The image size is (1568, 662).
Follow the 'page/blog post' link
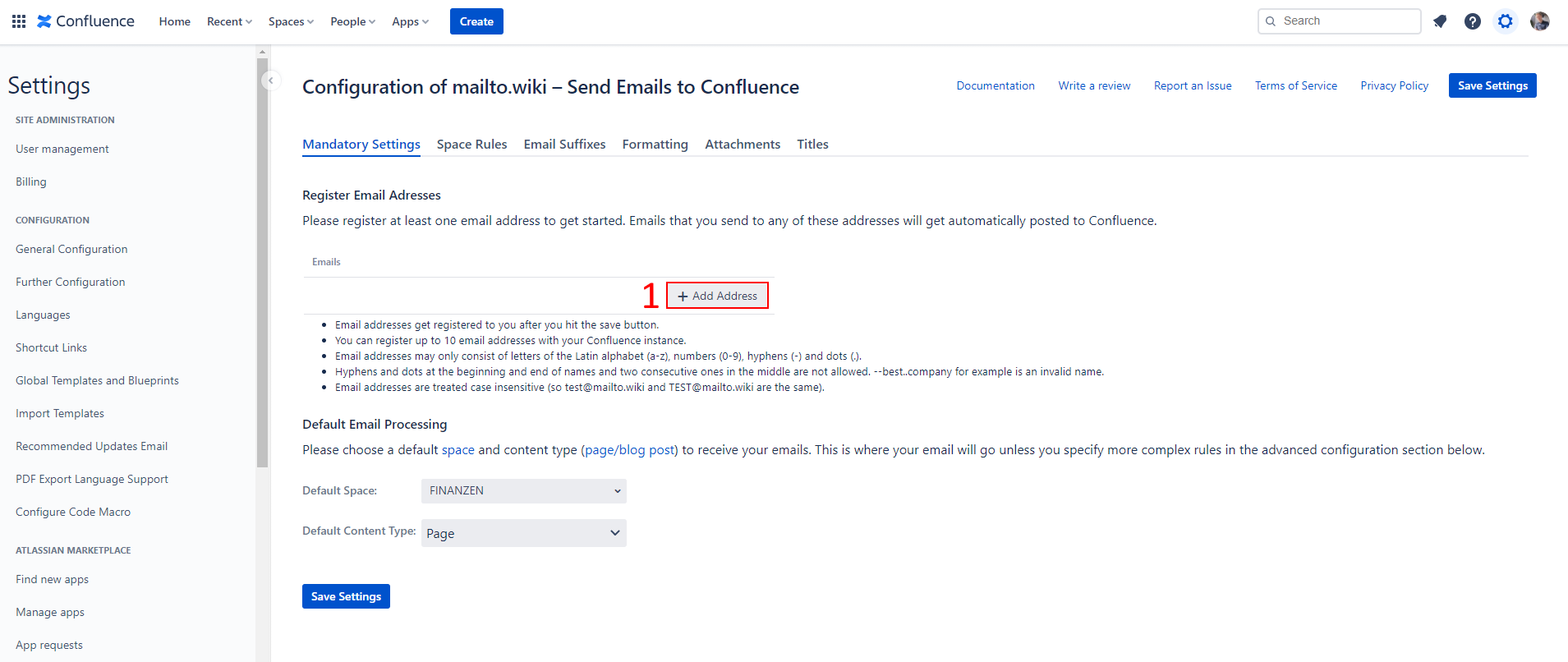[x=630, y=450]
